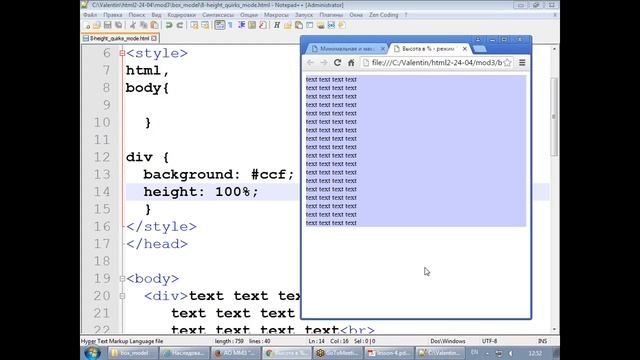The image size is (640, 360).
Task: Click the Notepad++ scrollbar down arrow
Action: [x=554, y=329]
